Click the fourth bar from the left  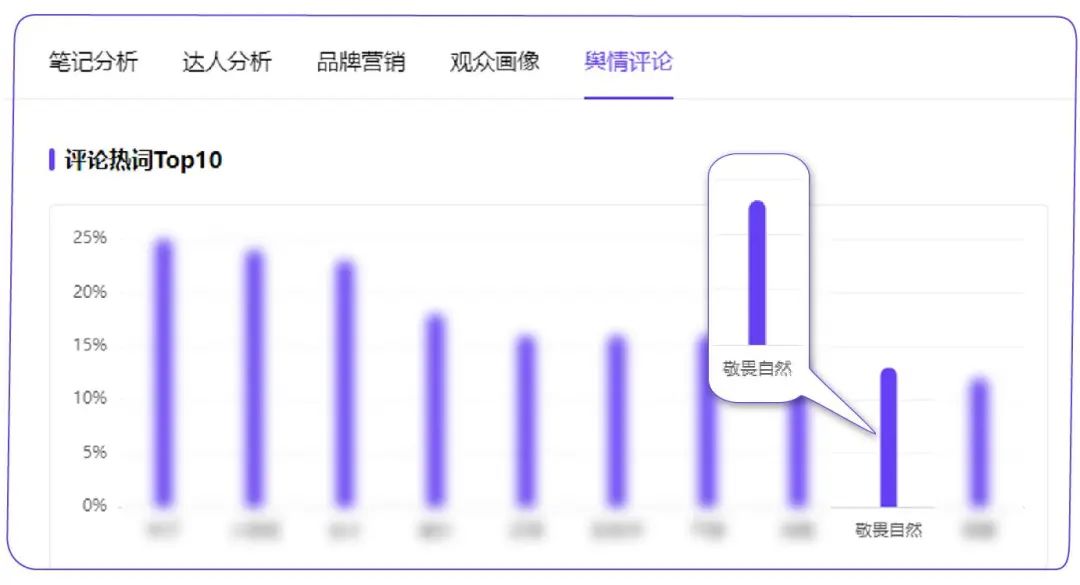(435, 410)
